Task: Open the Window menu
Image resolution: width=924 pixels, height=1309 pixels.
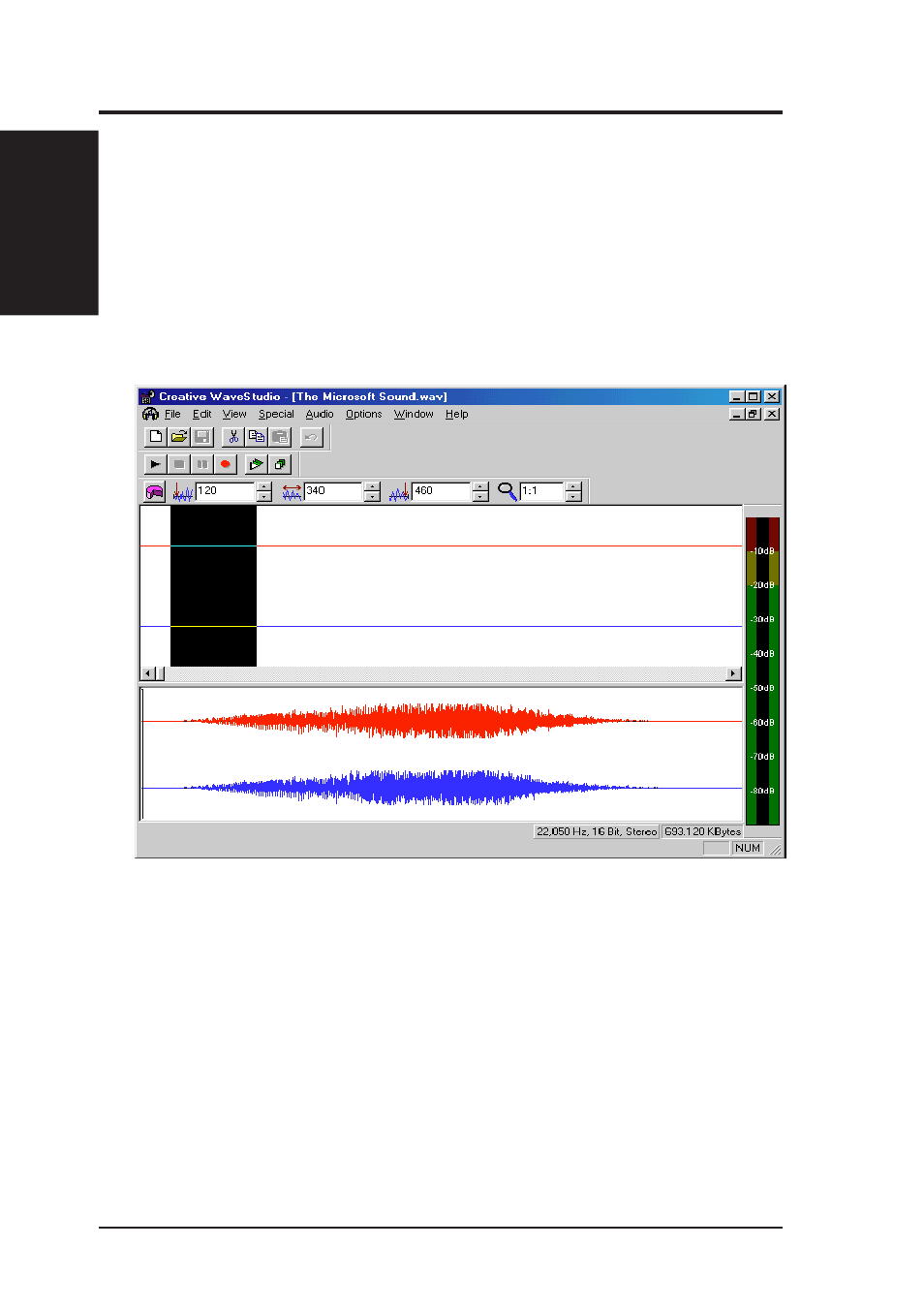Action: [414, 414]
